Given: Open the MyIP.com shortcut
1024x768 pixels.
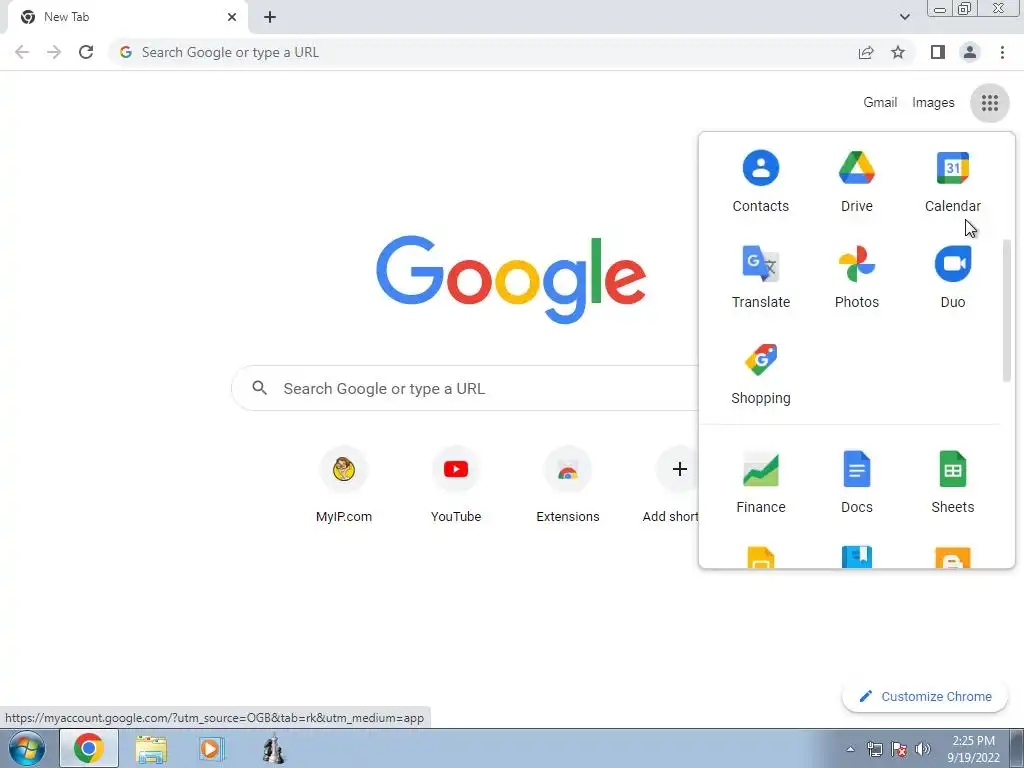Looking at the screenshot, I should 344,485.
